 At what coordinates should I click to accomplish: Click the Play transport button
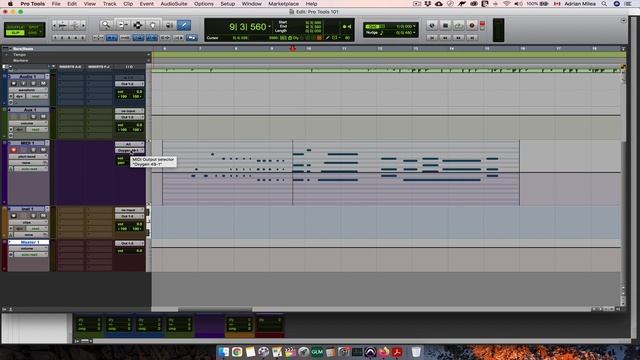click(458, 26)
